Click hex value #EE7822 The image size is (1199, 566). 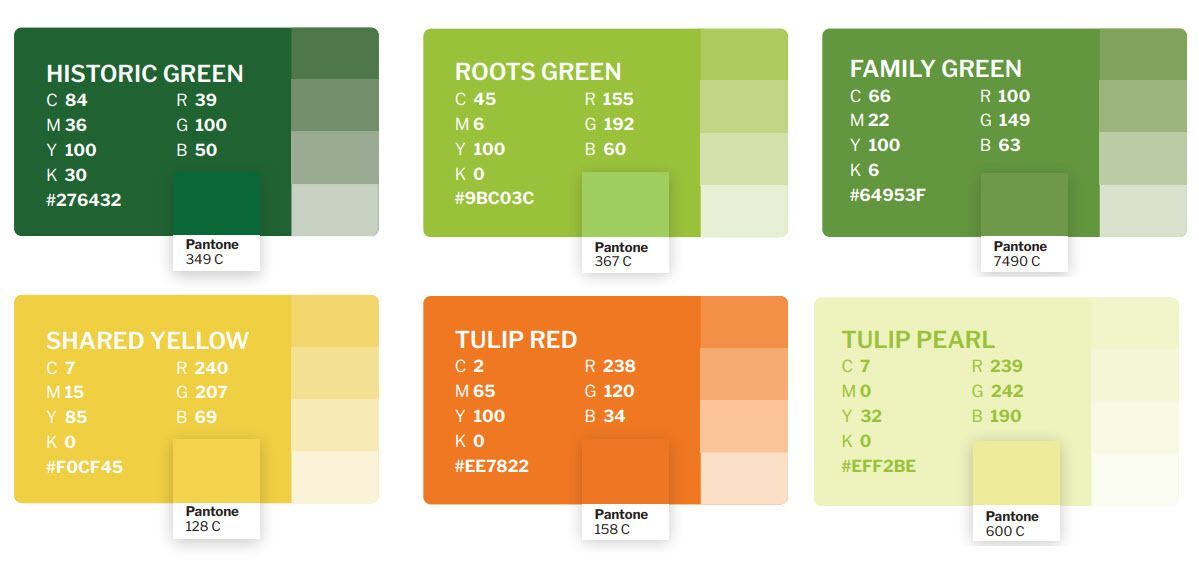point(492,466)
